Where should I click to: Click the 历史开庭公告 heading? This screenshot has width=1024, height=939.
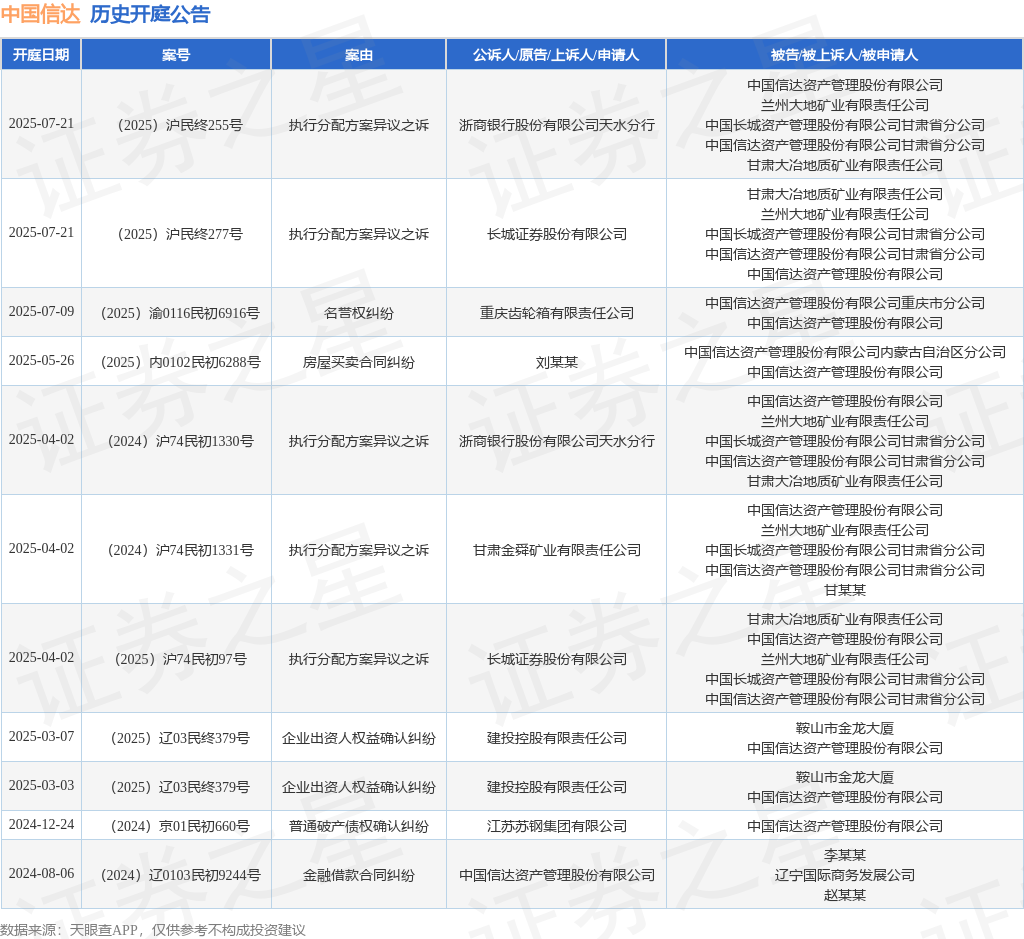[x=150, y=14]
